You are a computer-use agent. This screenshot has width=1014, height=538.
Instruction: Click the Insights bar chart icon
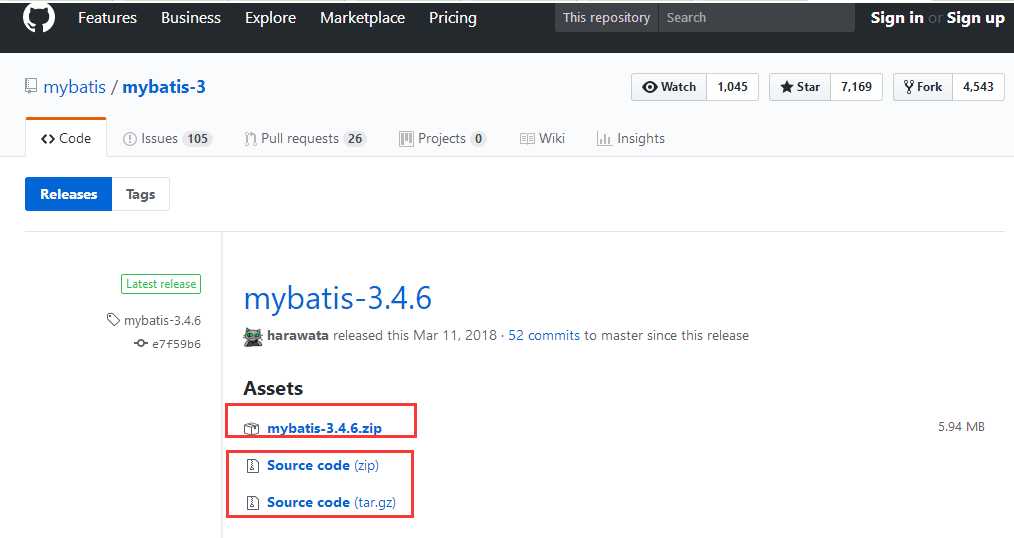point(604,139)
